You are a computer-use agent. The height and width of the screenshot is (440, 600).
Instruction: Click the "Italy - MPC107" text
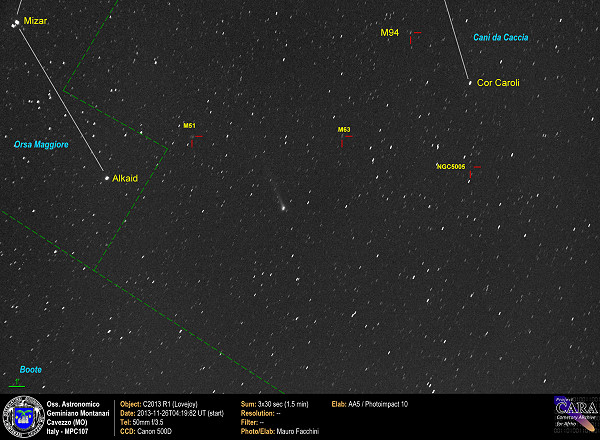click(x=67, y=432)
